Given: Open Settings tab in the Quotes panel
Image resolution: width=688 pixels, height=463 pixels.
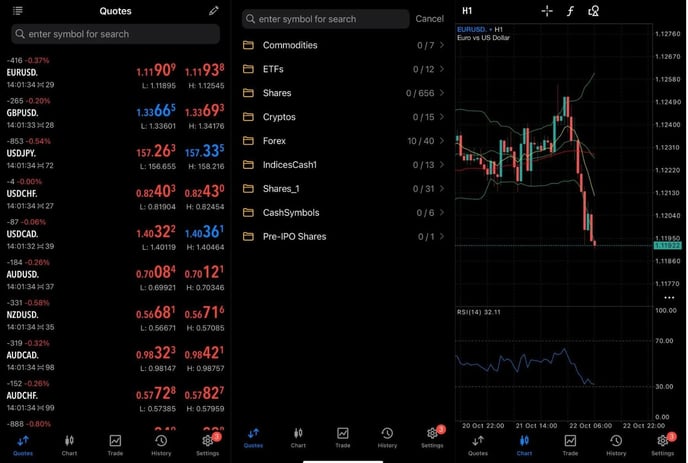Looking at the screenshot, I should point(208,445).
